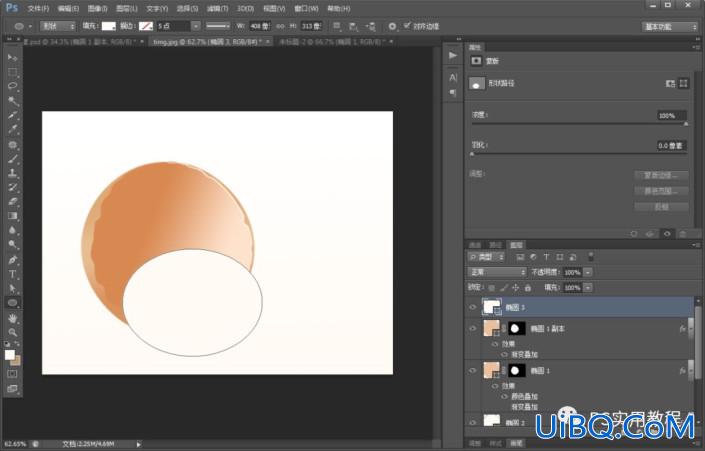Click play button on collapsed panel strip
Image resolution: width=705 pixels, height=451 pixels.
pyautogui.click(x=453, y=55)
